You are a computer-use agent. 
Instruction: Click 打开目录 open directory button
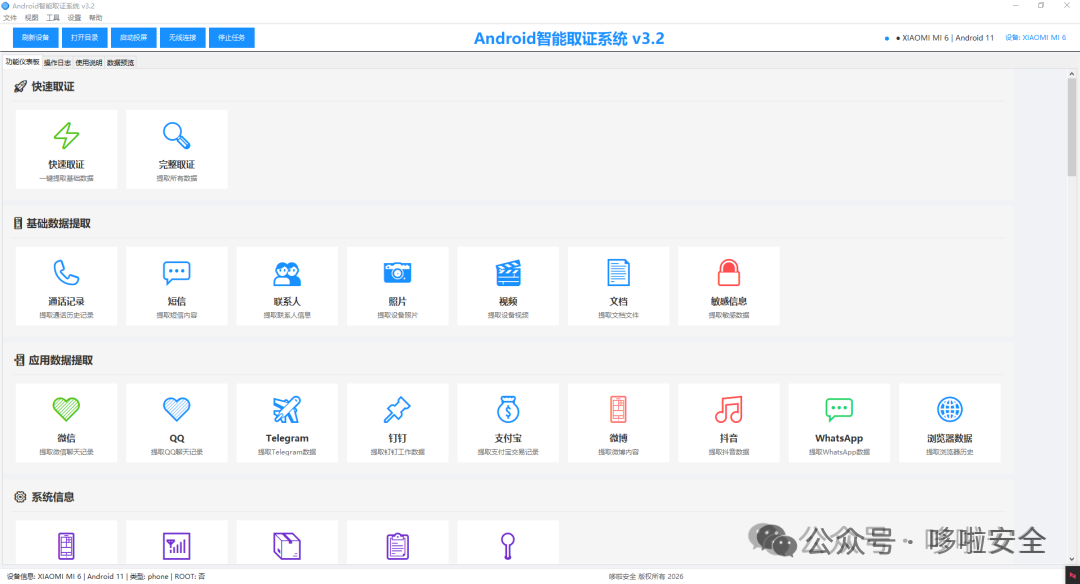point(85,38)
